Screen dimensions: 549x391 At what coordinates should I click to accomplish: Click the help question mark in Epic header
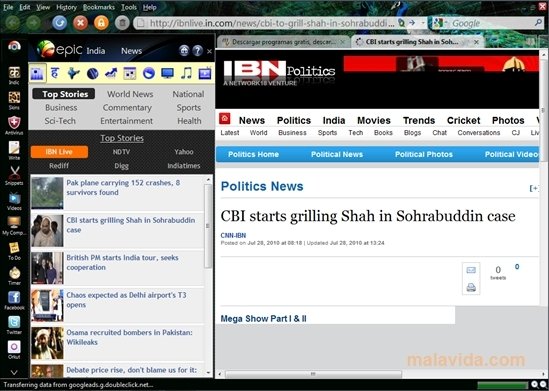pos(197,51)
